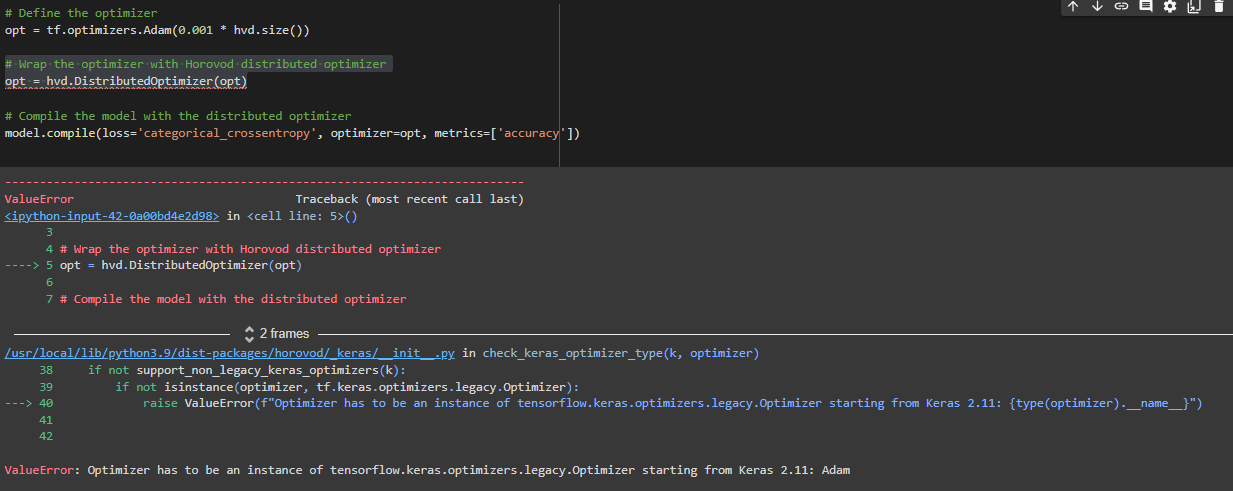Click the red 'ValueError' heading in traceback
The width and height of the screenshot is (1233, 491).
click(x=39, y=199)
